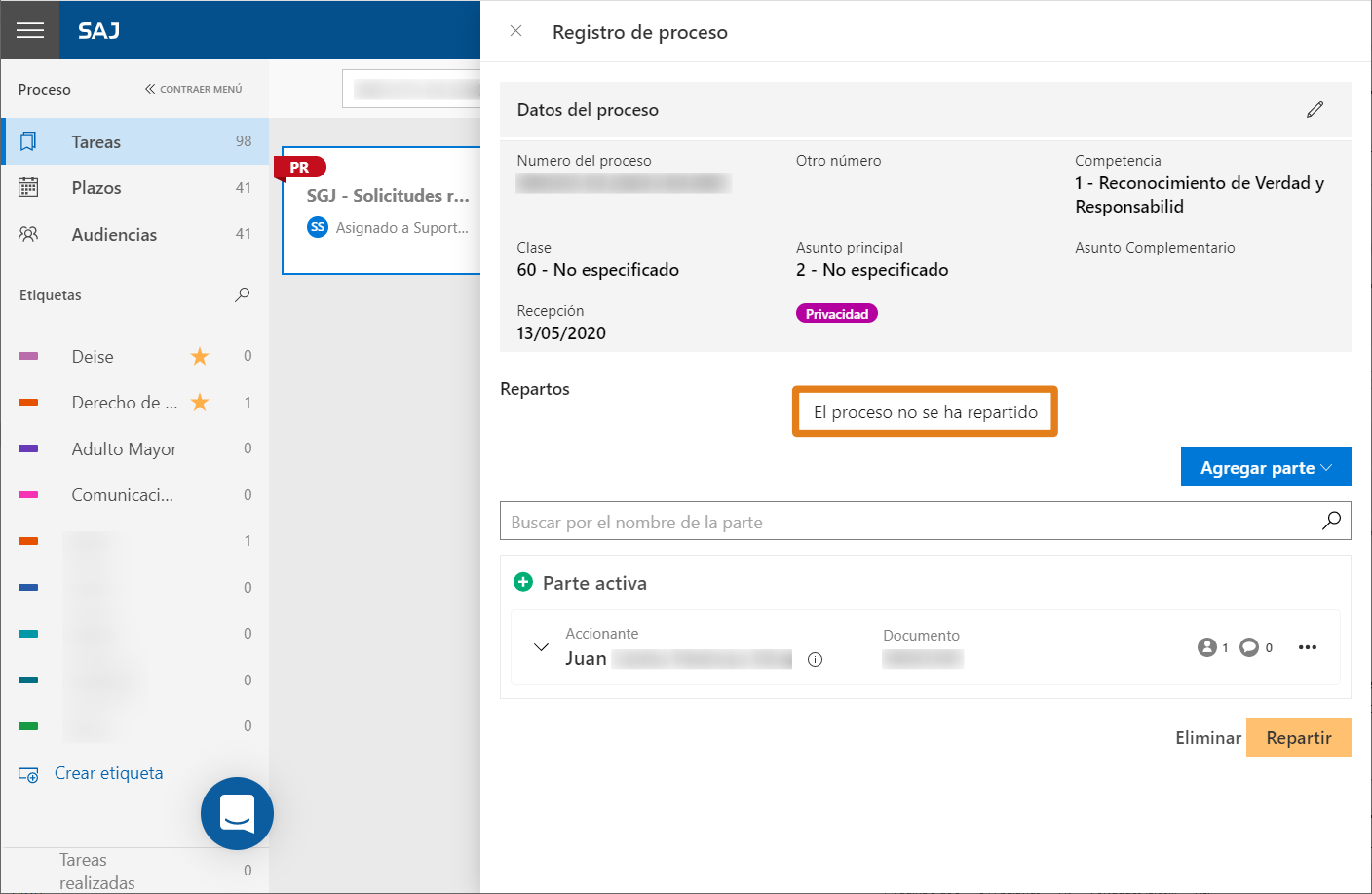Image resolution: width=1372 pixels, height=894 pixels.
Task: Expand the Accionante Juan row chevron
Action: point(541,647)
